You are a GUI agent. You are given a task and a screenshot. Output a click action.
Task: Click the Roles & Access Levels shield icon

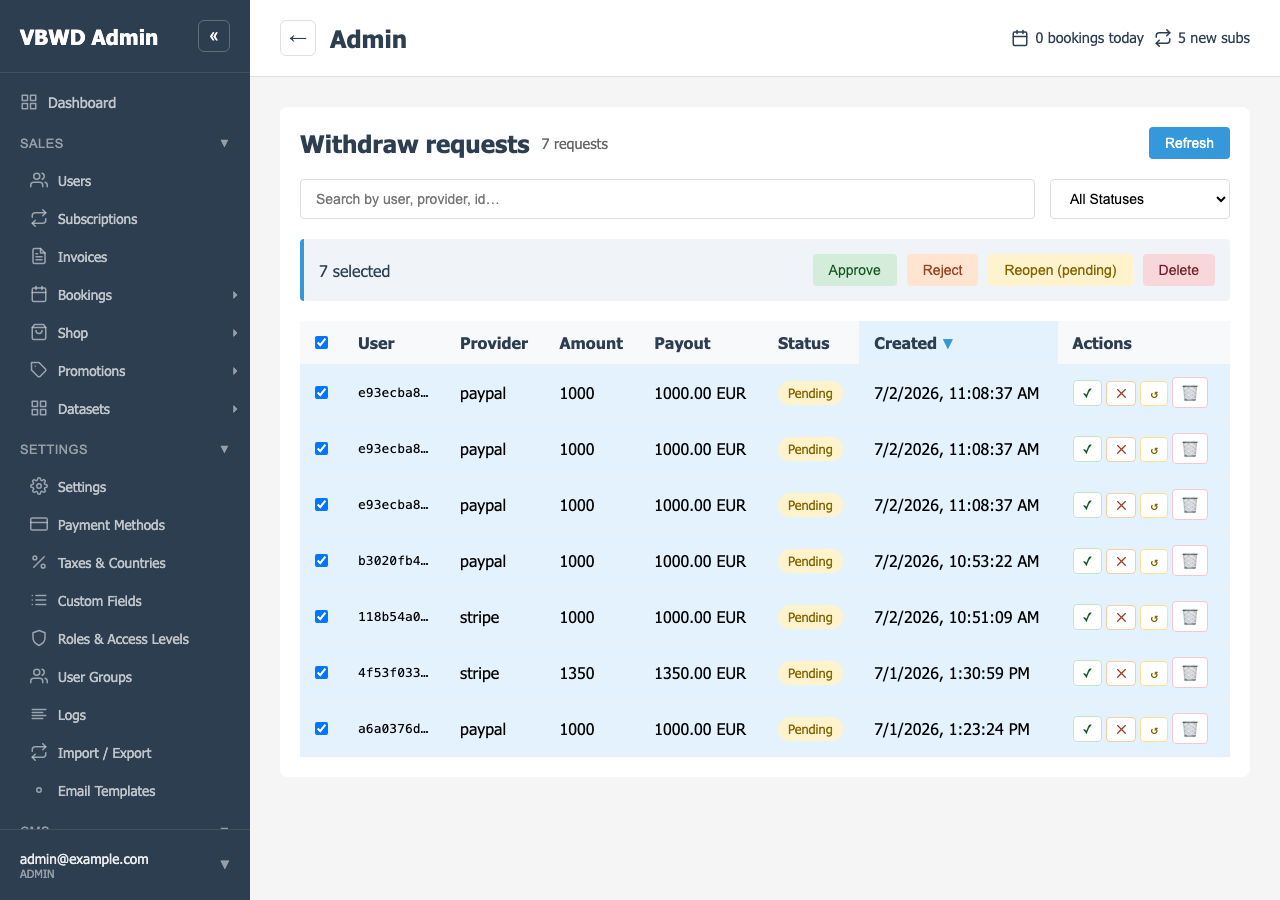click(39, 638)
